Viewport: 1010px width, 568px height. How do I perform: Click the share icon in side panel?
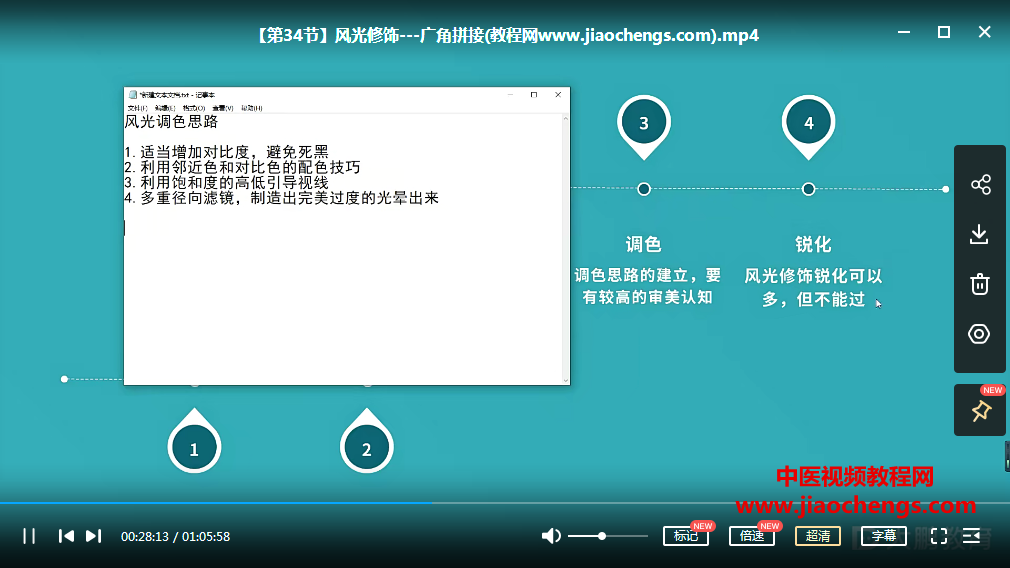(x=980, y=185)
